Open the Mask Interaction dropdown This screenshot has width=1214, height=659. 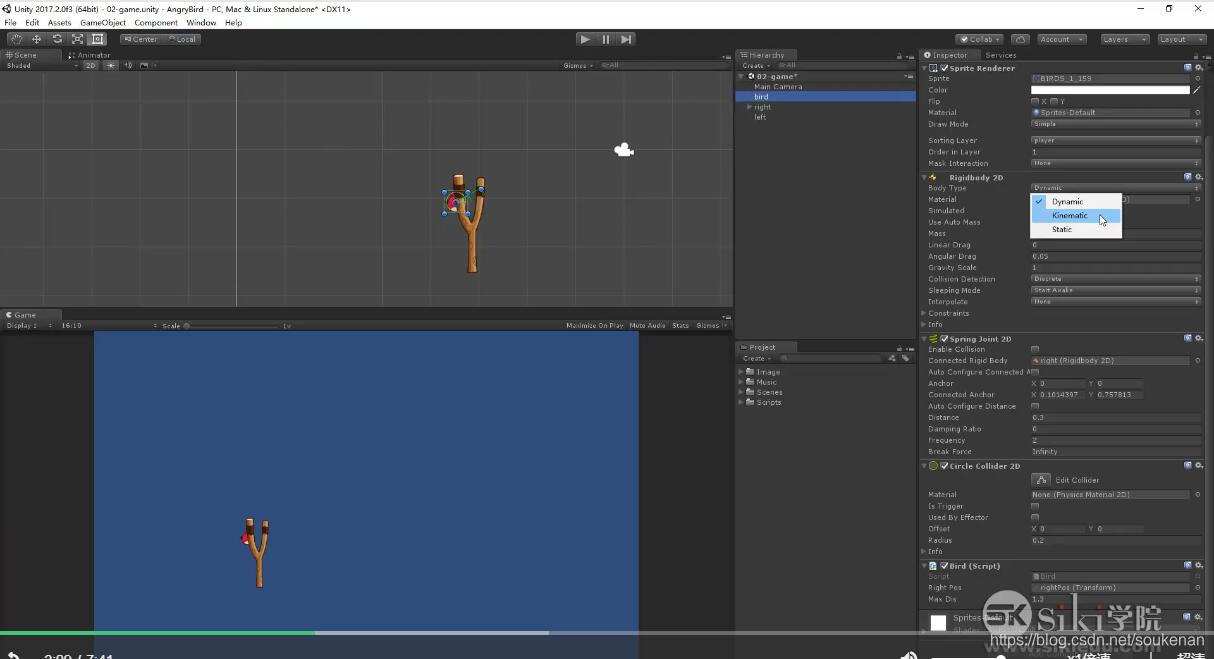coord(1116,163)
